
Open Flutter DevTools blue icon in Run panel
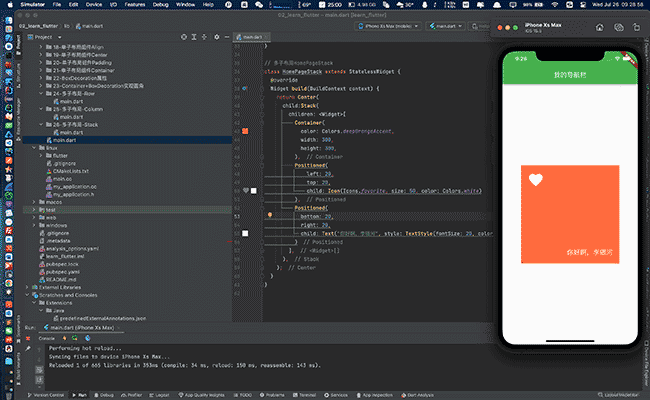coord(87,338)
